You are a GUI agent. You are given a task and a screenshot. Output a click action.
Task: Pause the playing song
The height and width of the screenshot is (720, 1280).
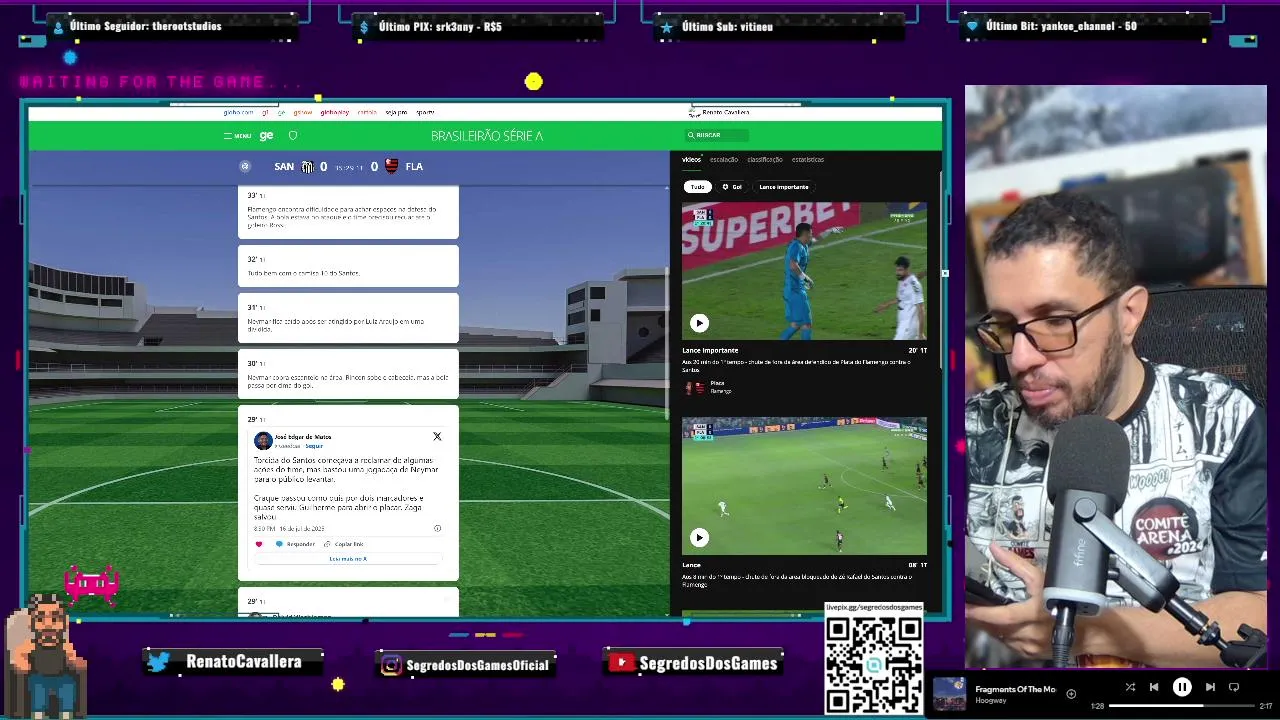1182,687
